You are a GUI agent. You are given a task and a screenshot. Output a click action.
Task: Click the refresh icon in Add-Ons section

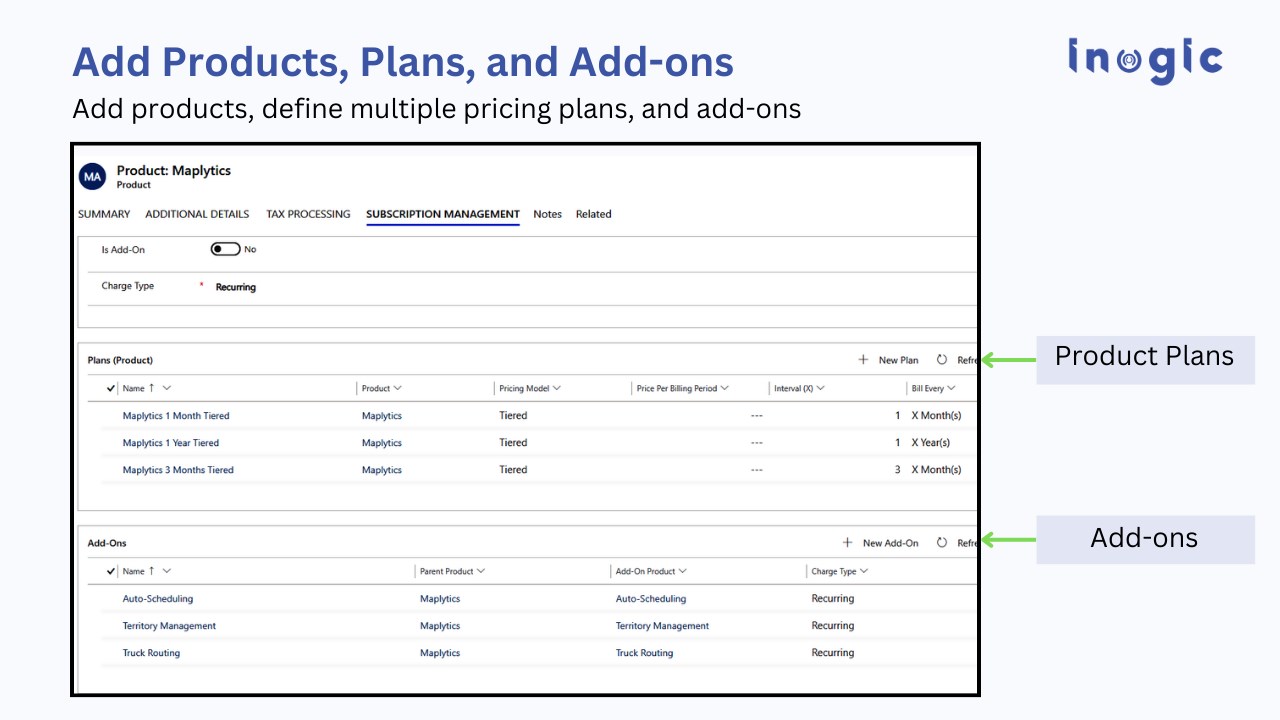[x=942, y=543]
